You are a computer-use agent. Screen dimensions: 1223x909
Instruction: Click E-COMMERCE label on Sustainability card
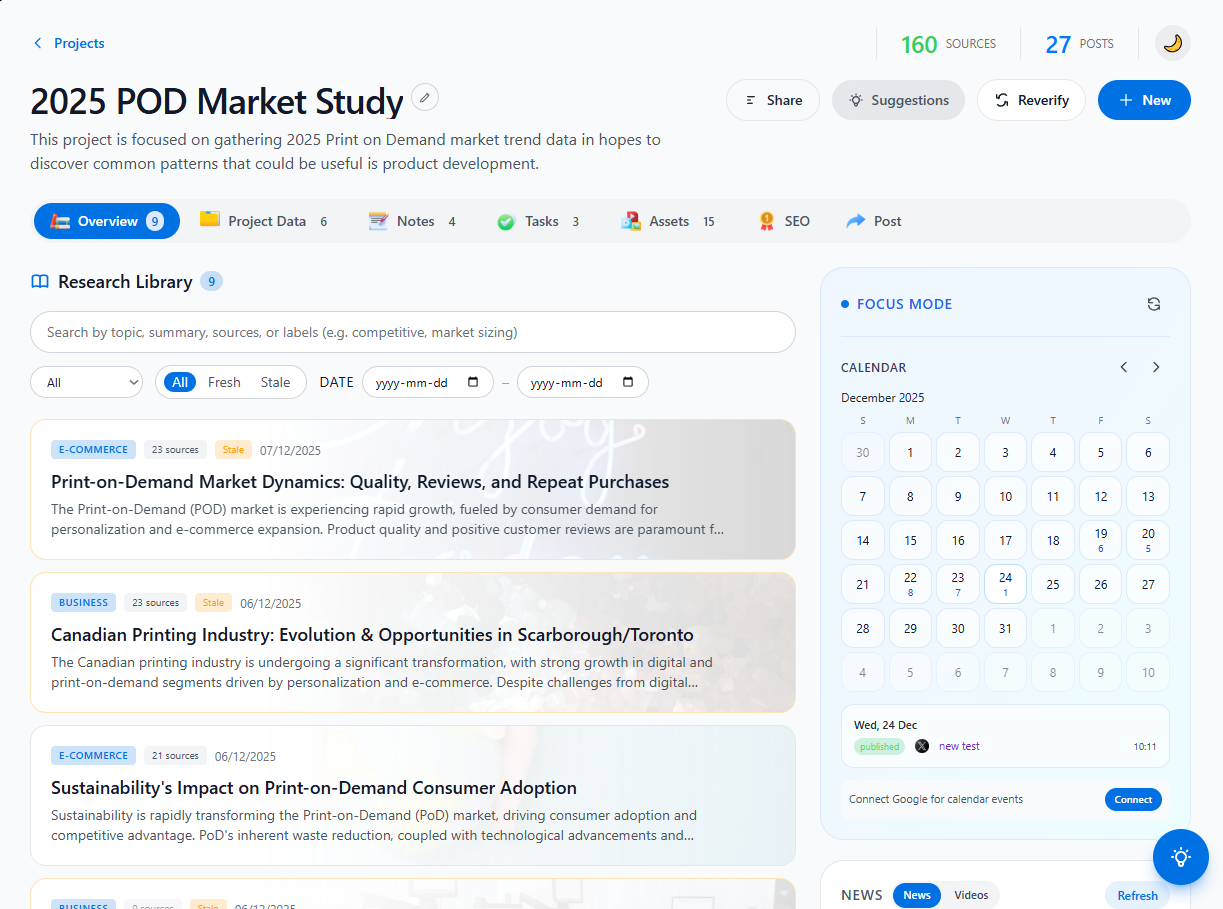[x=93, y=755]
